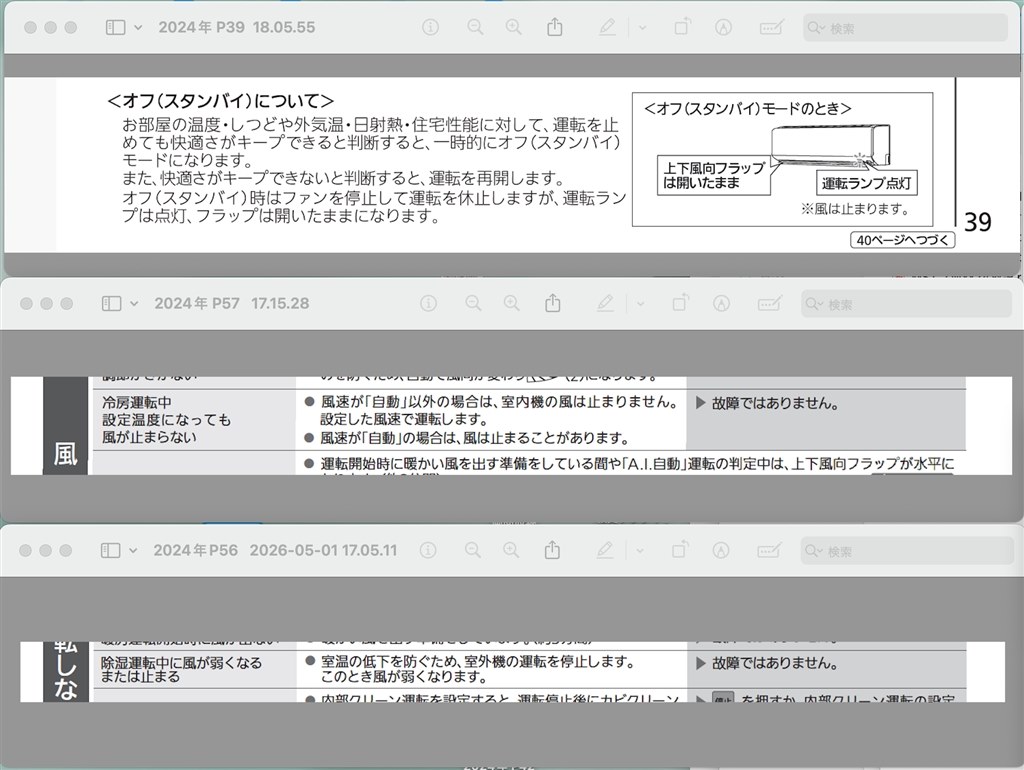Screen dimensions: 1024x770
Task: Show info inspector in P56 window
Action: coord(428,551)
